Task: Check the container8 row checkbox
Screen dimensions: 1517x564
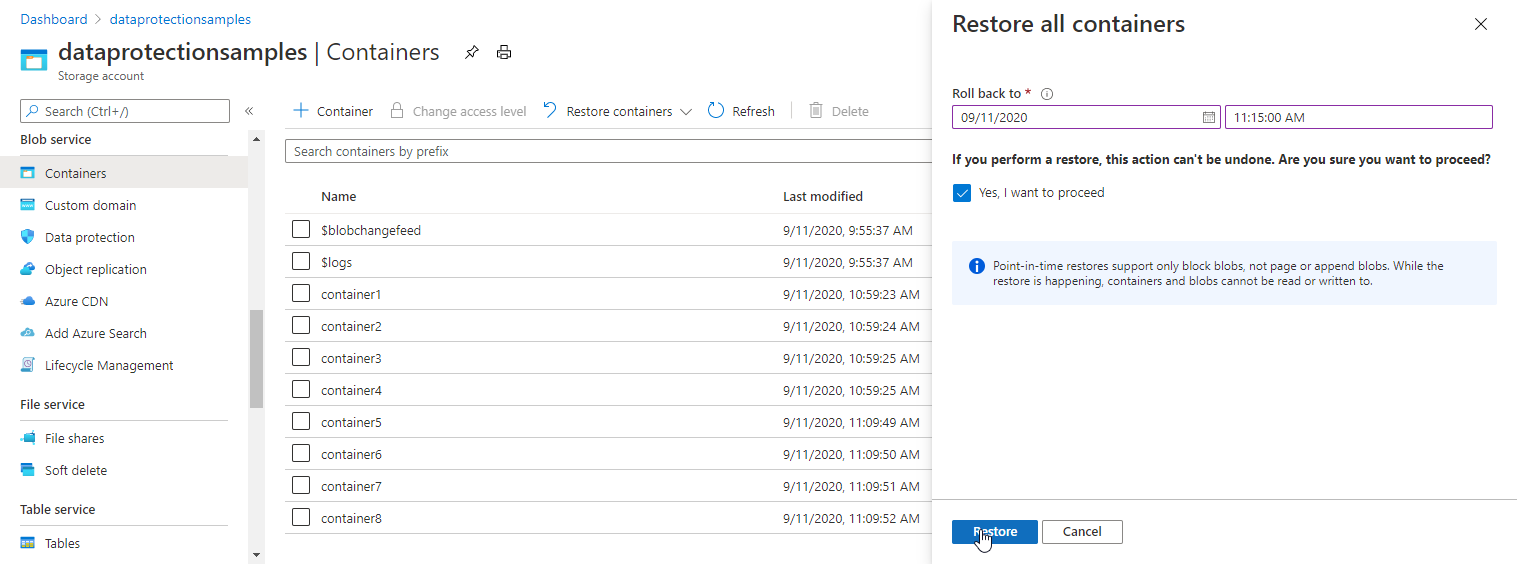Action: pos(301,518)
